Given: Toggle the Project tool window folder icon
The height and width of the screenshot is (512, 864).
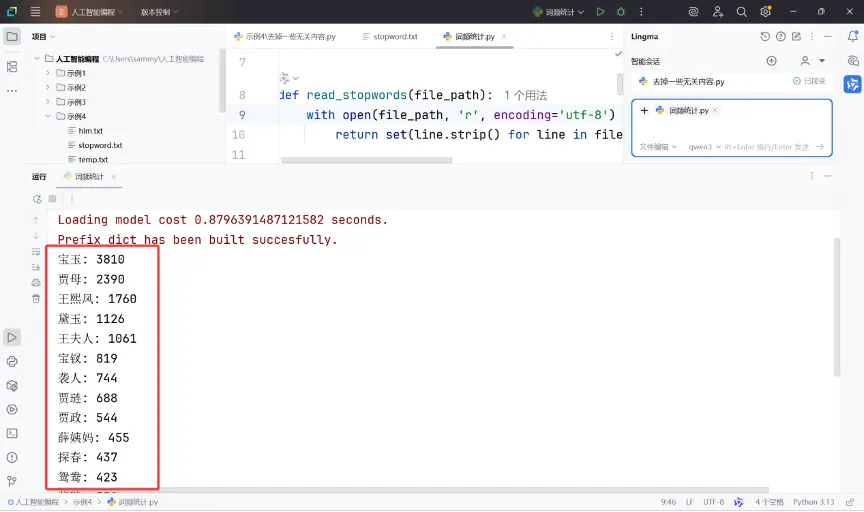Looking at the screenshot, I should point(12,37).
